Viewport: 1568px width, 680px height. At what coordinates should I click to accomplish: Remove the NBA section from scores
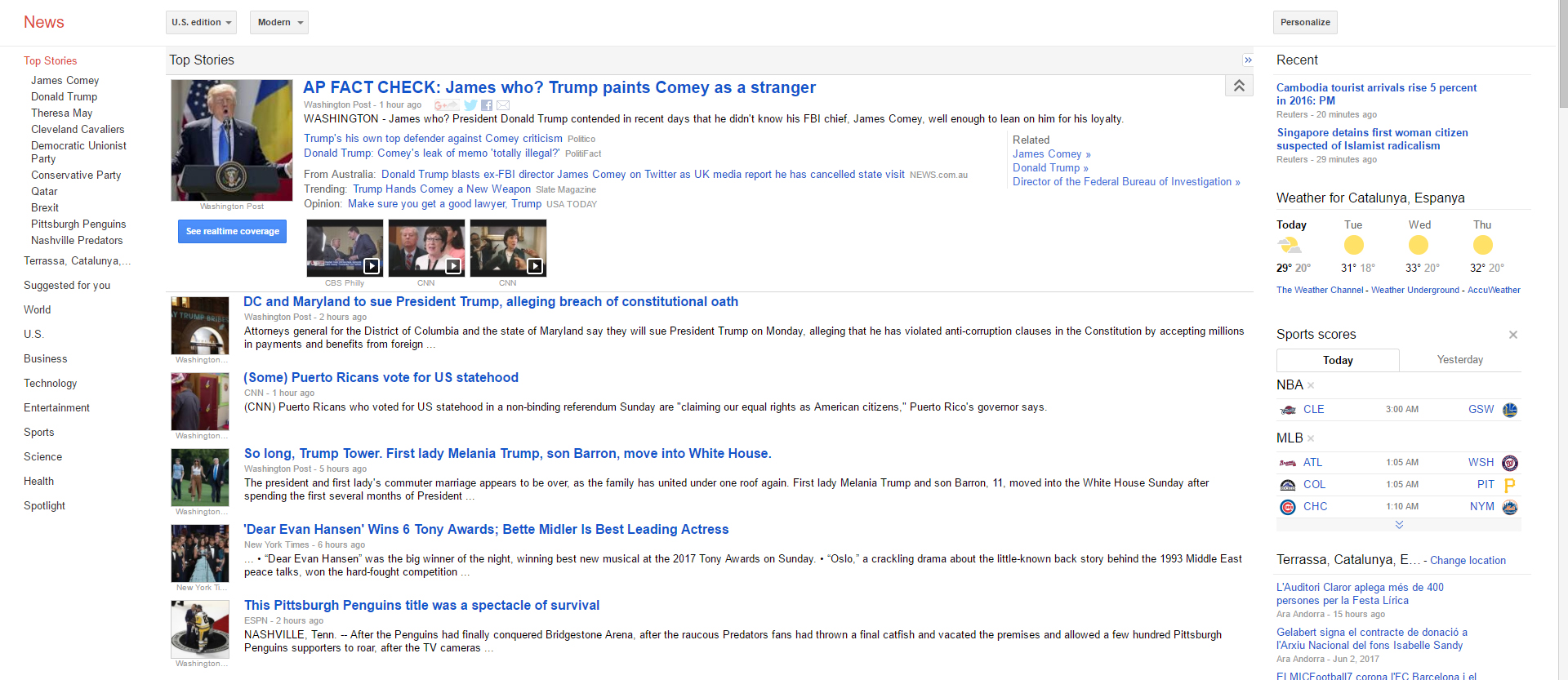click(1311, 385)
